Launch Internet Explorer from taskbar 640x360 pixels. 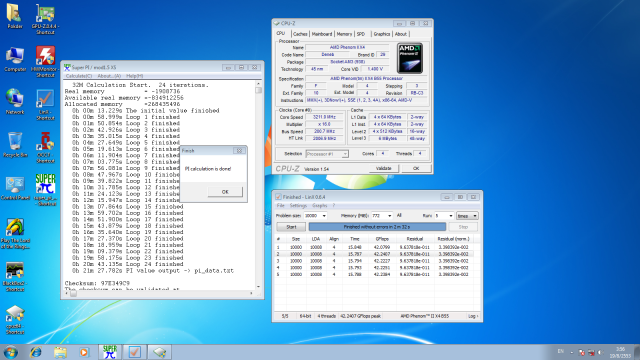(x=36, y=352)
